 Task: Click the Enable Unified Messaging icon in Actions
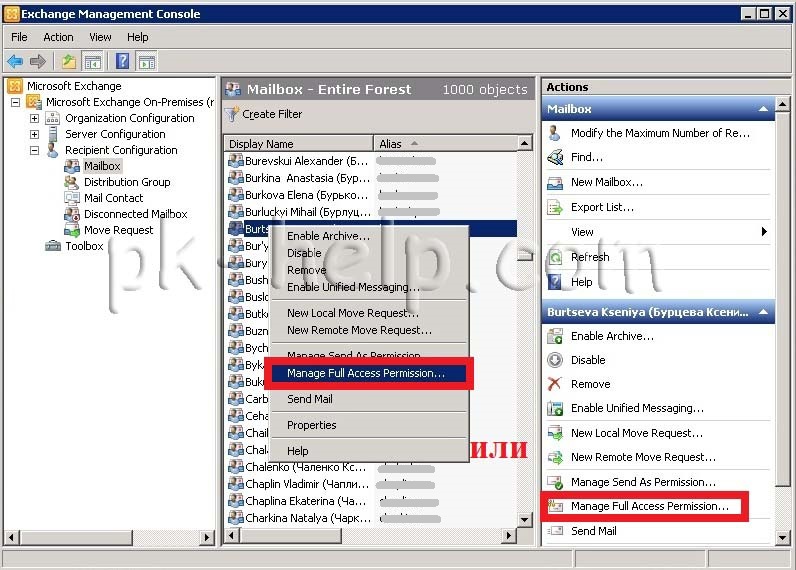click(555, 408)
